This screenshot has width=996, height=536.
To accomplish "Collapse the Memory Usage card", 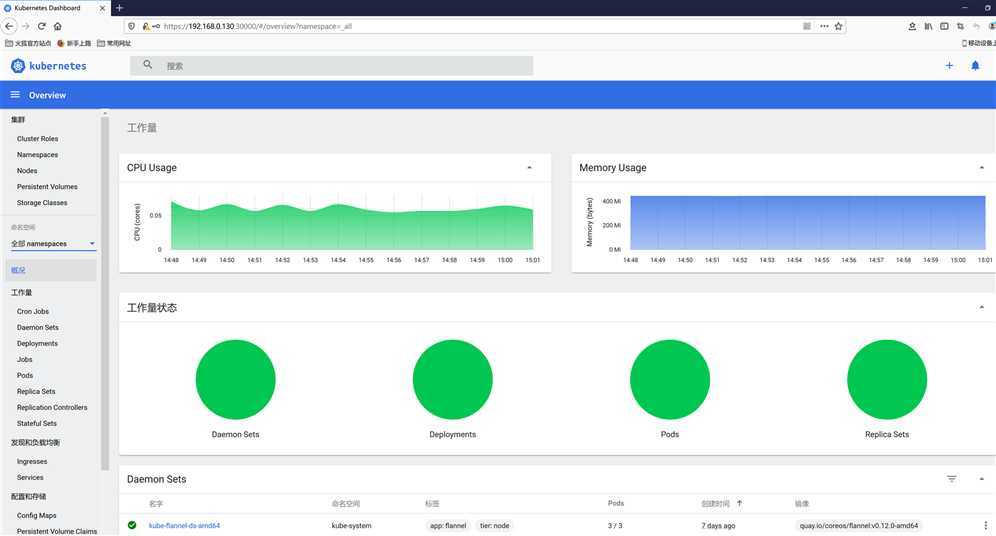I will pos(982,168).
